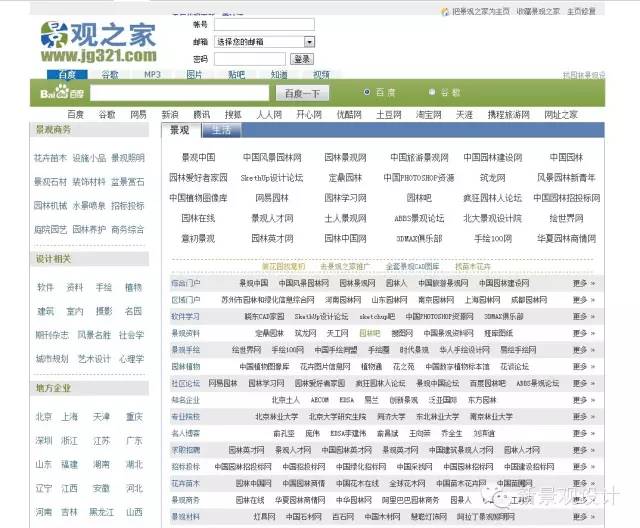Click the 密码 input field
Screen dimensions: 640x528
coord(250,59)
